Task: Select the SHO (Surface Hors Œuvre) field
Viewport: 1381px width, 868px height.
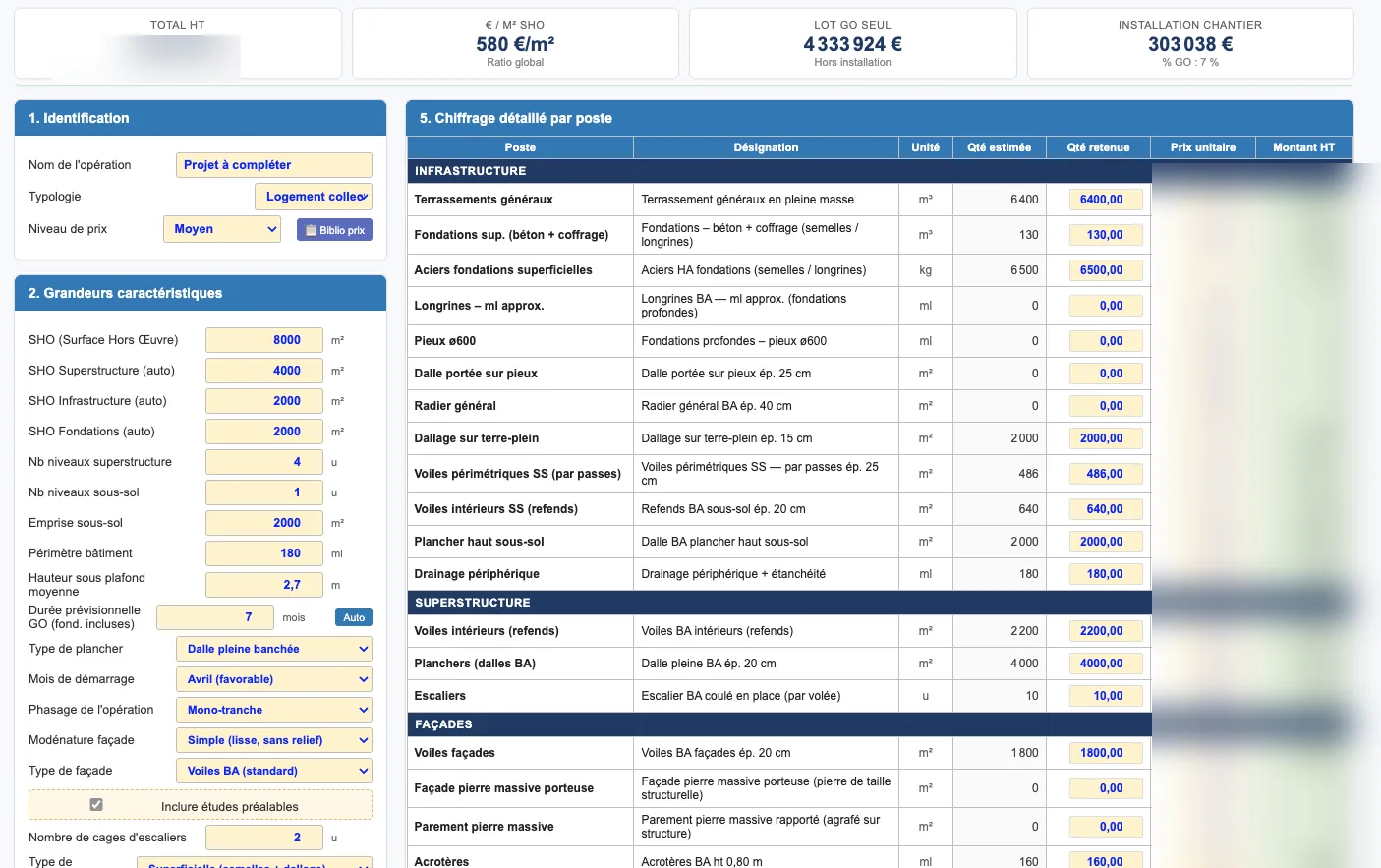Action: [264, 340]
